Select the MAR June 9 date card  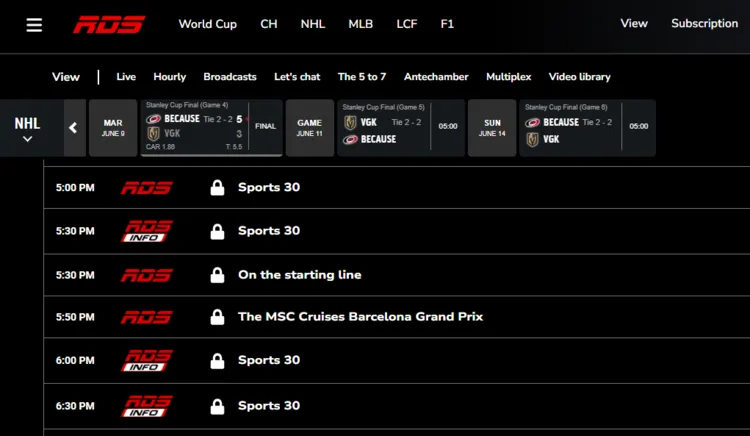[x=113, y=128]
